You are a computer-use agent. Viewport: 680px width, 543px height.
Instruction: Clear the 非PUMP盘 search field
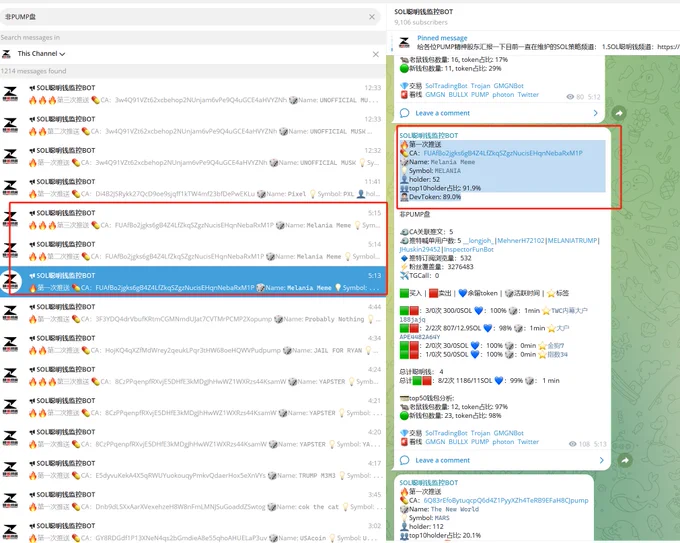[x=372, y=16]
